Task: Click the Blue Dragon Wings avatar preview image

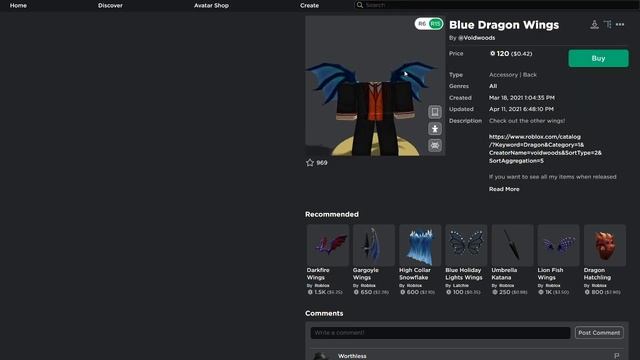Action: click(375, 86)
